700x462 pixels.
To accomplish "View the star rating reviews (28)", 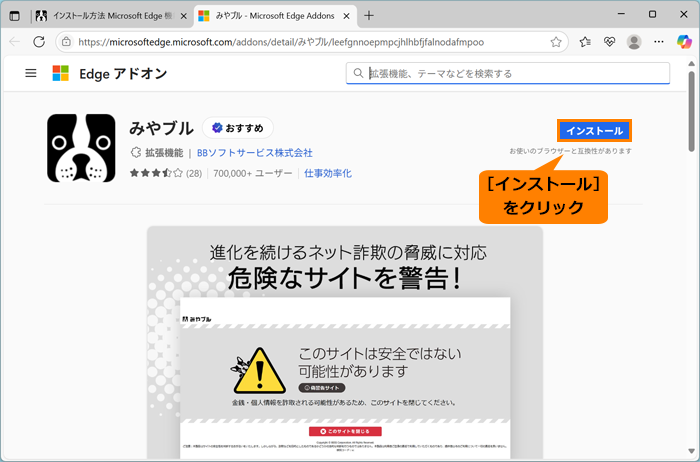I will pyautogui.click(x=166, y=173).
